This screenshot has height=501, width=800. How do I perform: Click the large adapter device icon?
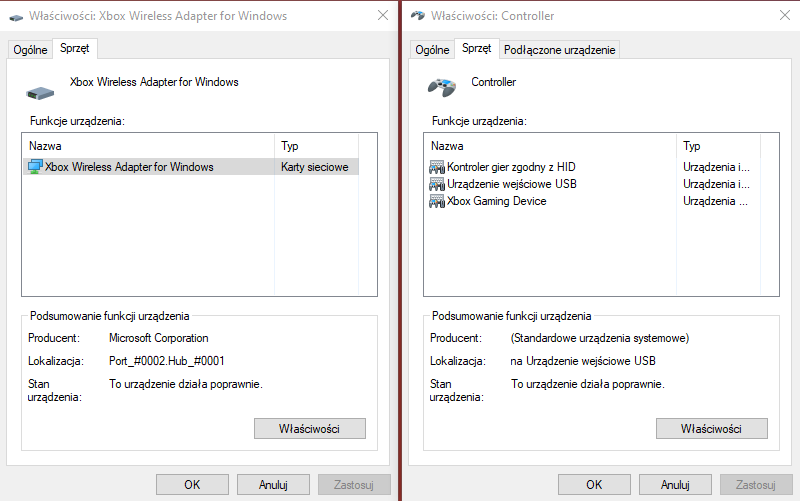[40, 92]
